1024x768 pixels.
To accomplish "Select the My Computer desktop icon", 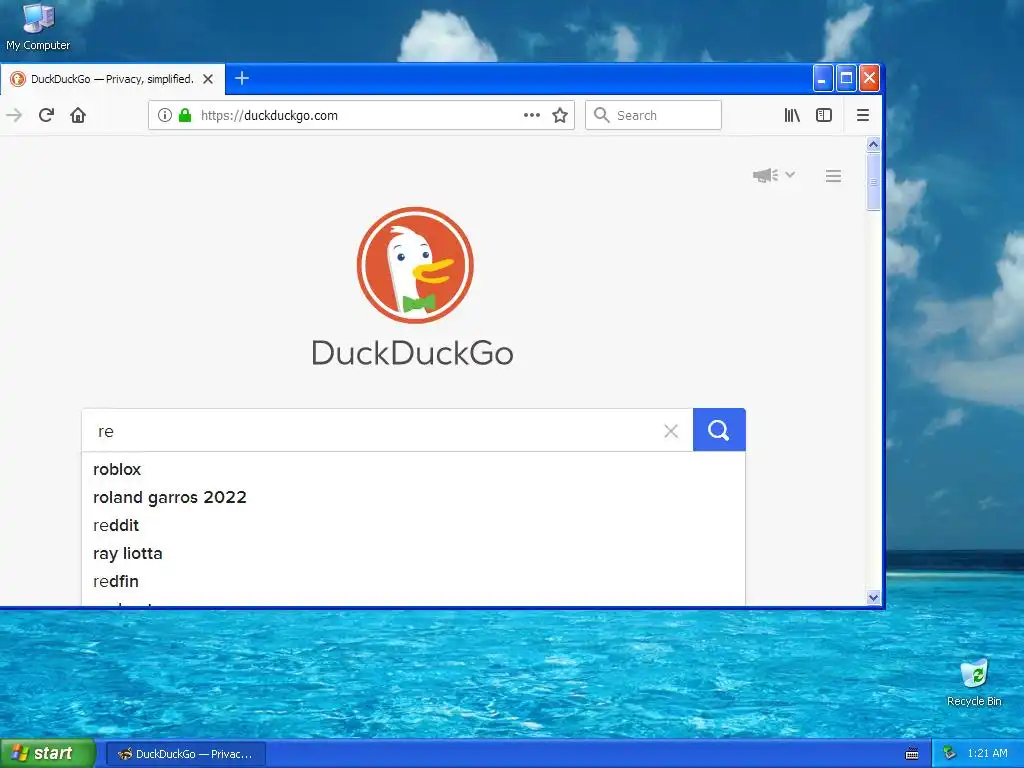I will (38, 26).
